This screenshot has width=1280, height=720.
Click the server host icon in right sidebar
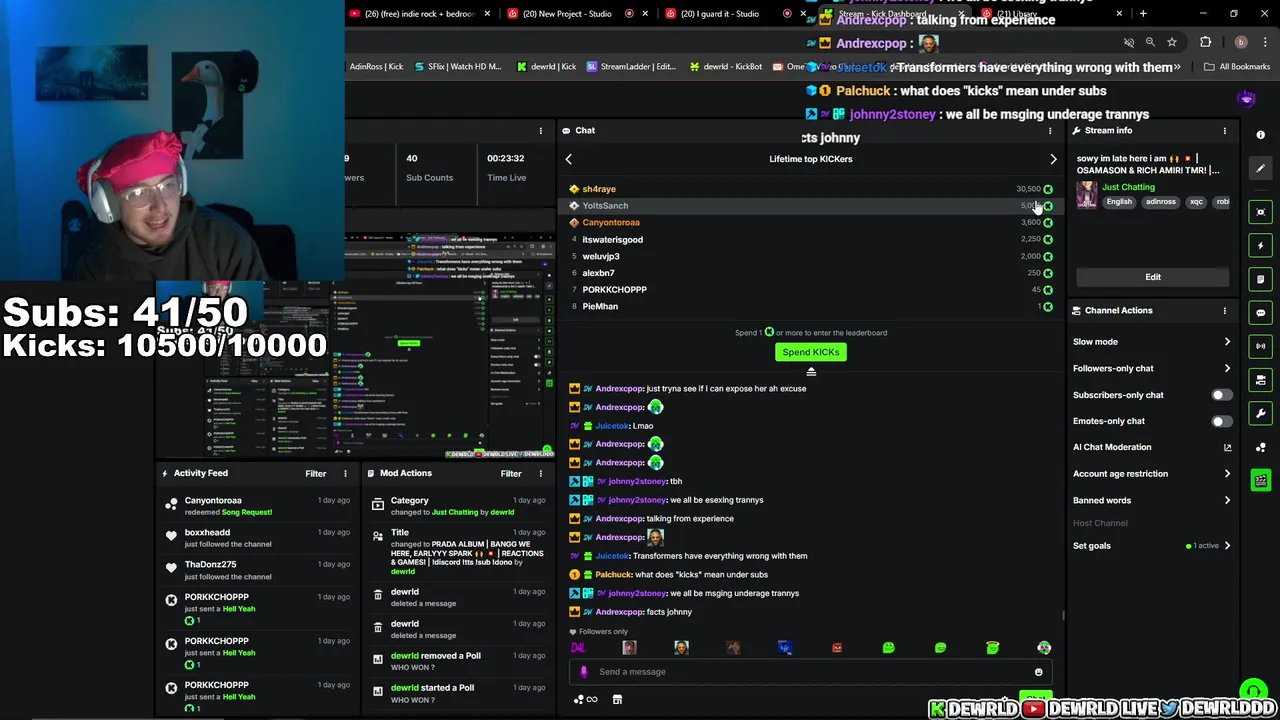1260,380
